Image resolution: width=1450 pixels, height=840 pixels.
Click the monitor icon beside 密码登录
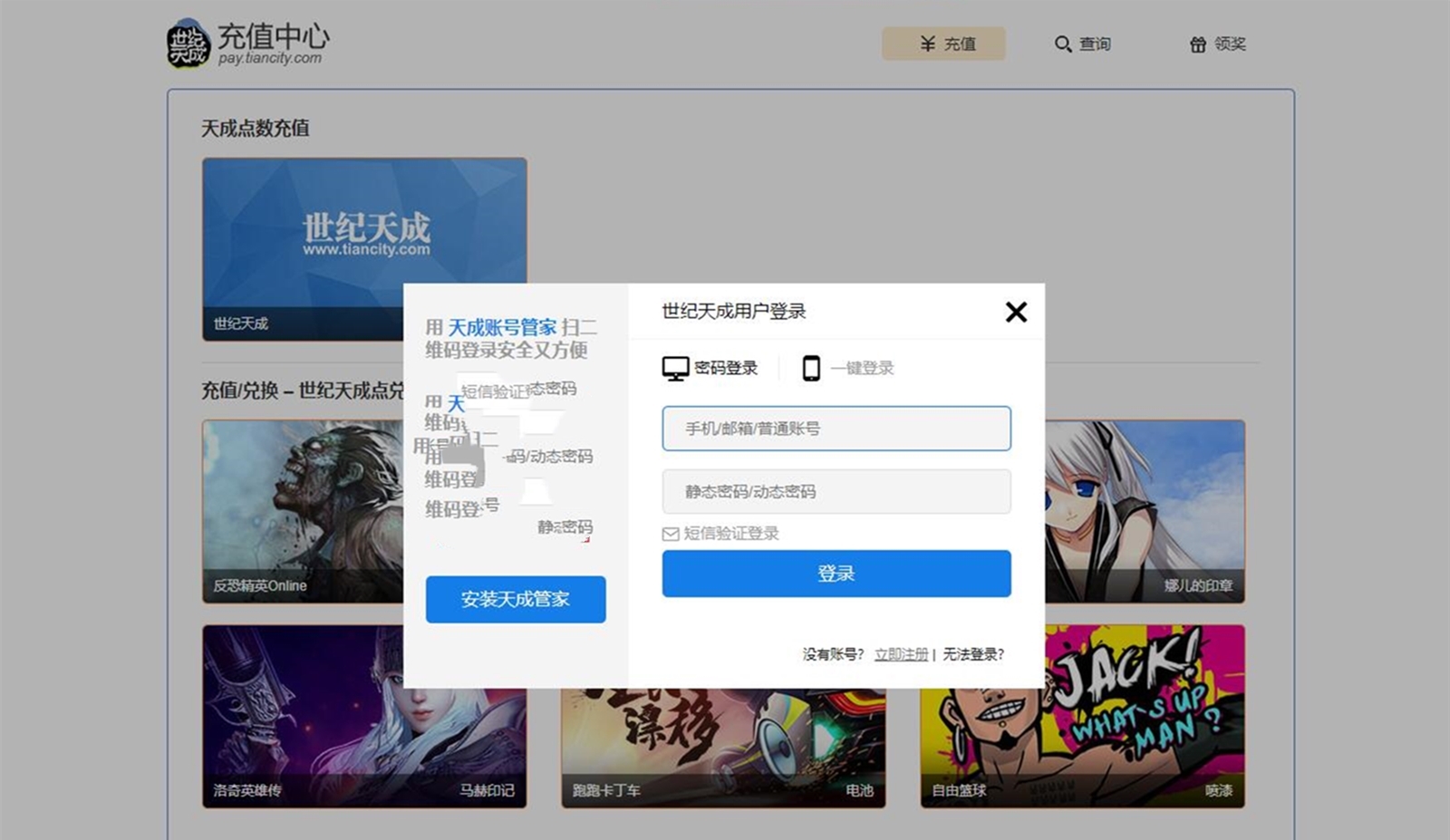(673, 366)
